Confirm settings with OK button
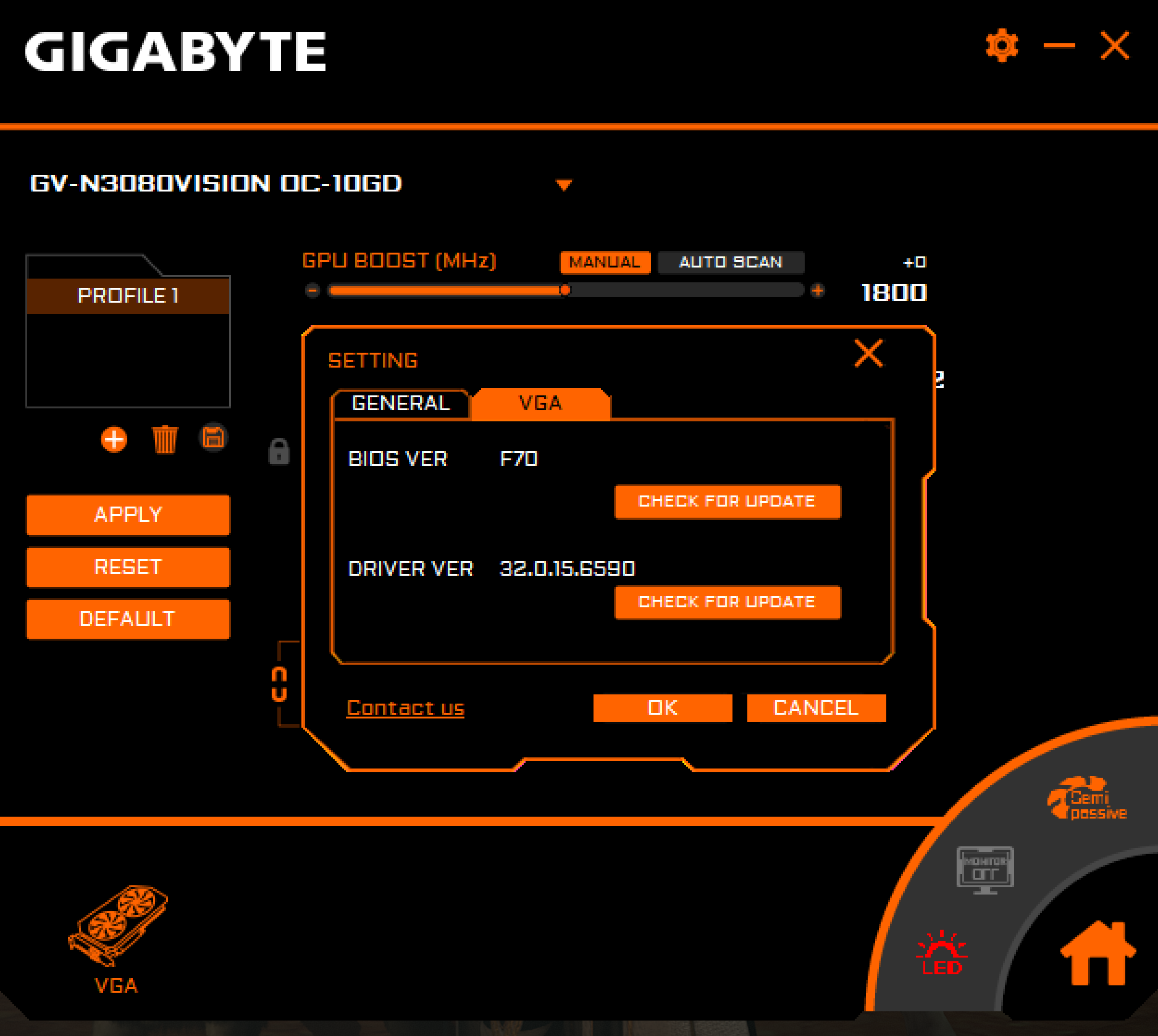Viewport: 1158px width, 1036px height. 663,708
